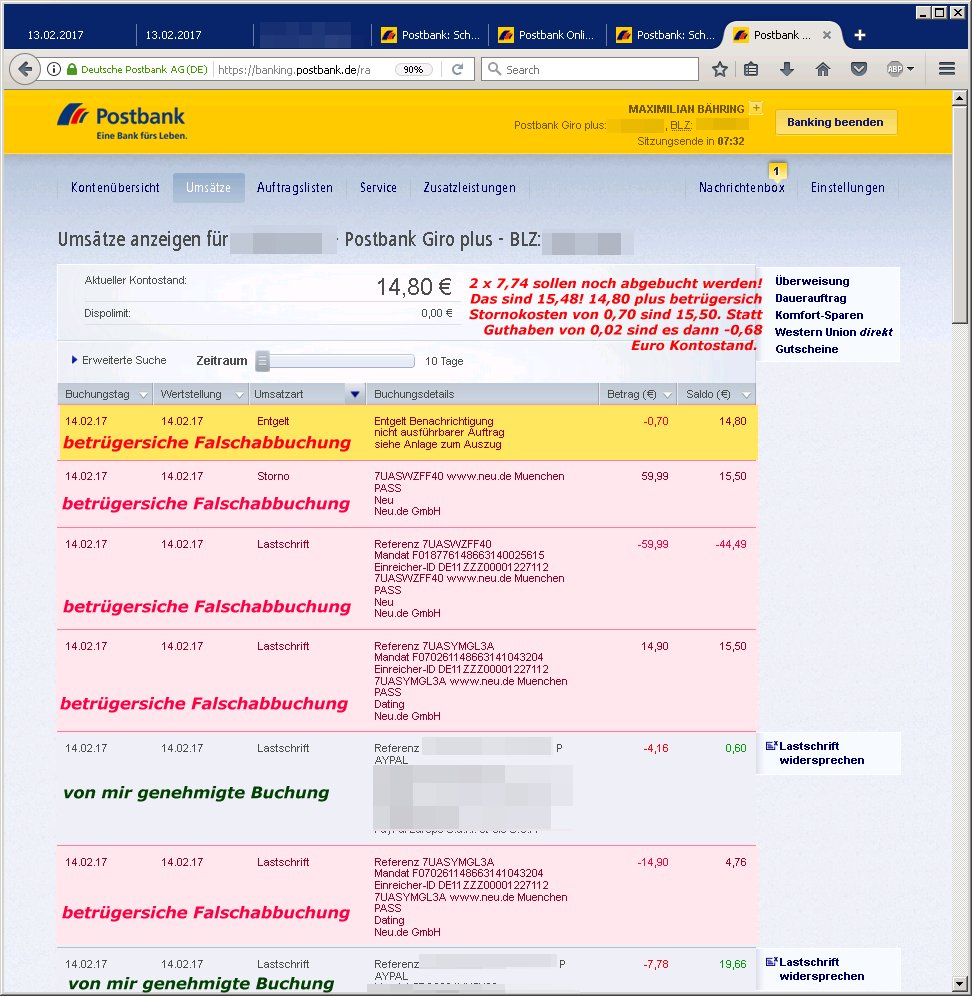Open the Adblock Plus ABP icon
The width and height of the screenshot is (972, 996).
[x=894, y=69]
